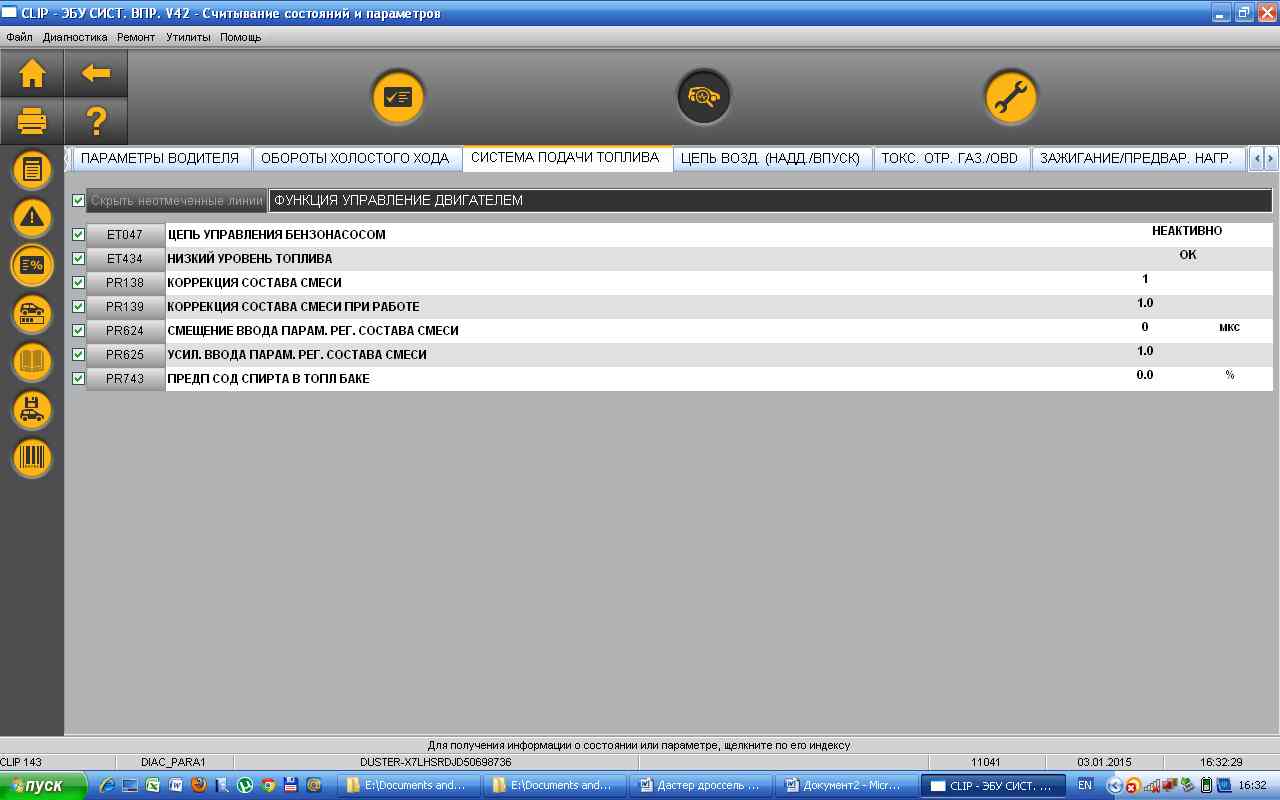Switch to ОБОРОТЫ ХОЛОСТОГО ХОДА tab
This screenshot has height=800, width=1280.
(356, 158)
